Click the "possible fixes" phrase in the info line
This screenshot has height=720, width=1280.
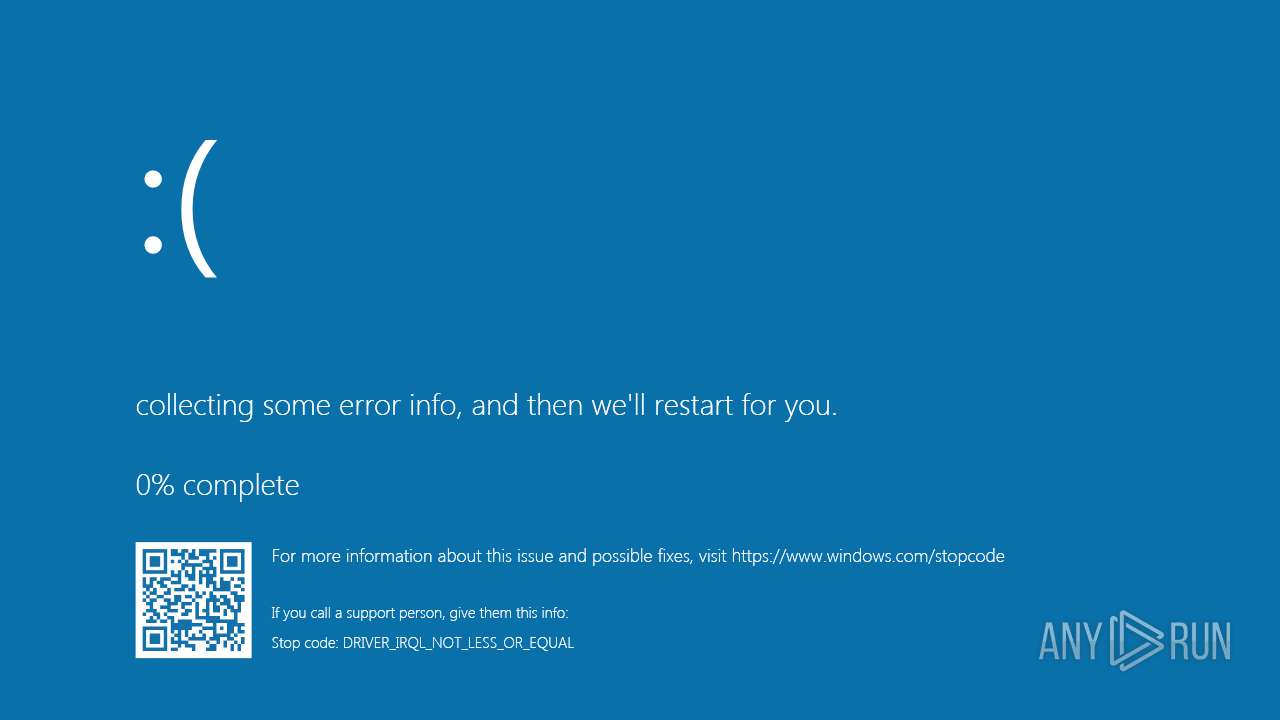[x=641, y=556]
